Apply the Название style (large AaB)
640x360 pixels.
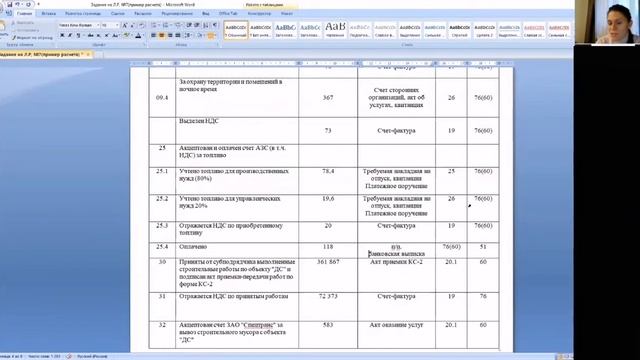pyautogui.click(x=335, y=30)
